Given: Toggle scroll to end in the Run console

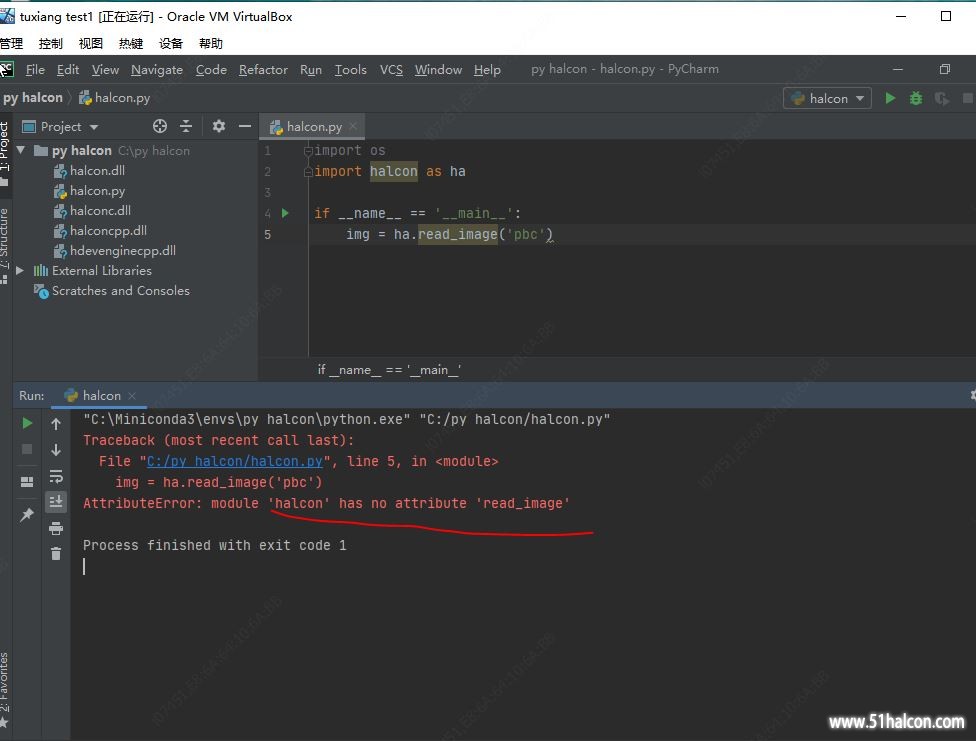Looking at the screenshot, I should click(x=56, y=501).
